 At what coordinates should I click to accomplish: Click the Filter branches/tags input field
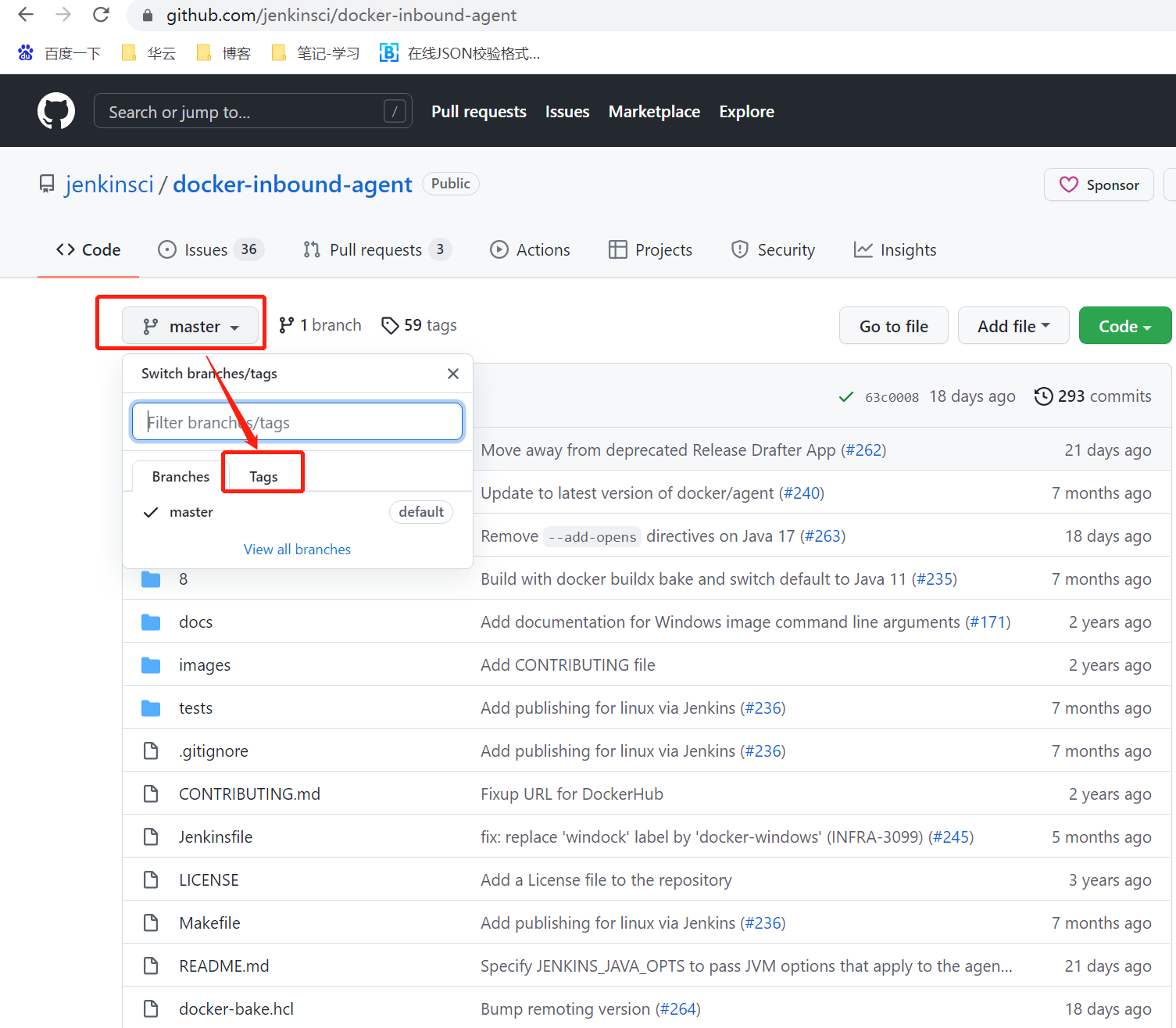tap(297, 421)
